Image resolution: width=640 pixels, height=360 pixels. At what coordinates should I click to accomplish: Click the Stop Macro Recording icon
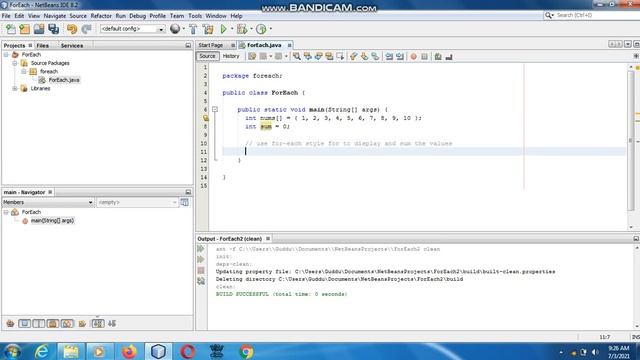[424, 56]
